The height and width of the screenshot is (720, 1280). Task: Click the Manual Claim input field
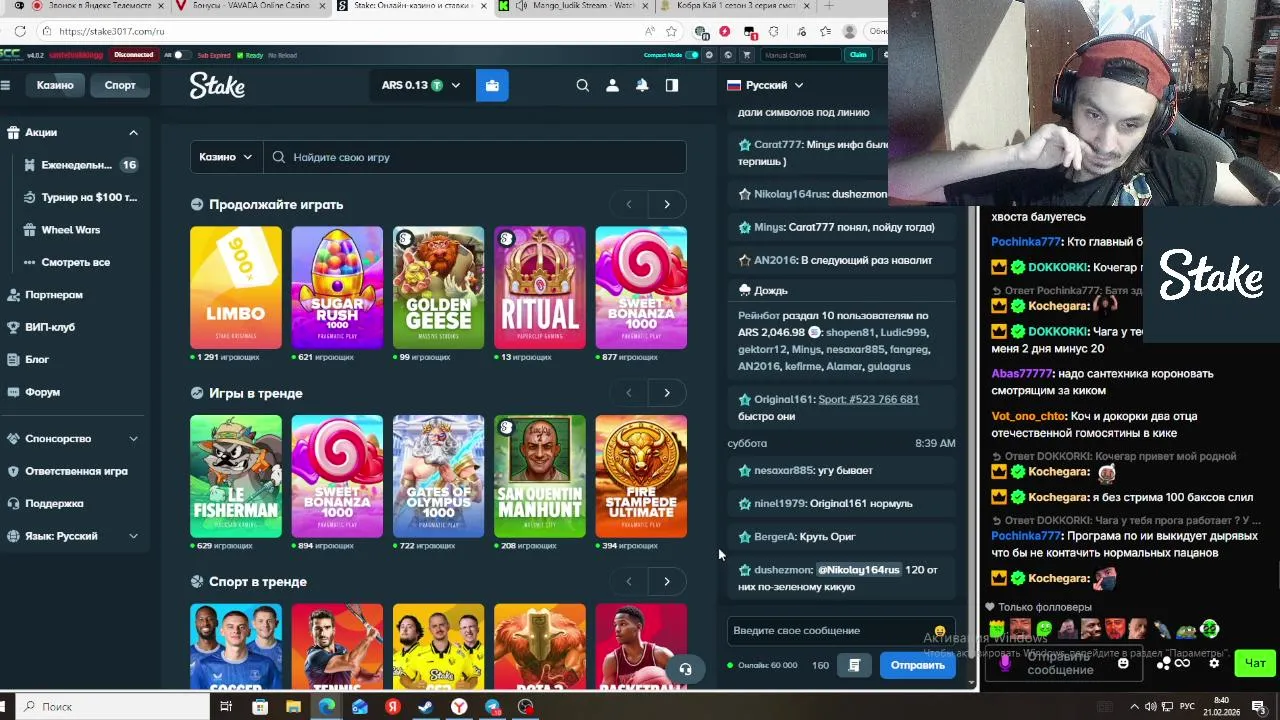tap(800, 55)
